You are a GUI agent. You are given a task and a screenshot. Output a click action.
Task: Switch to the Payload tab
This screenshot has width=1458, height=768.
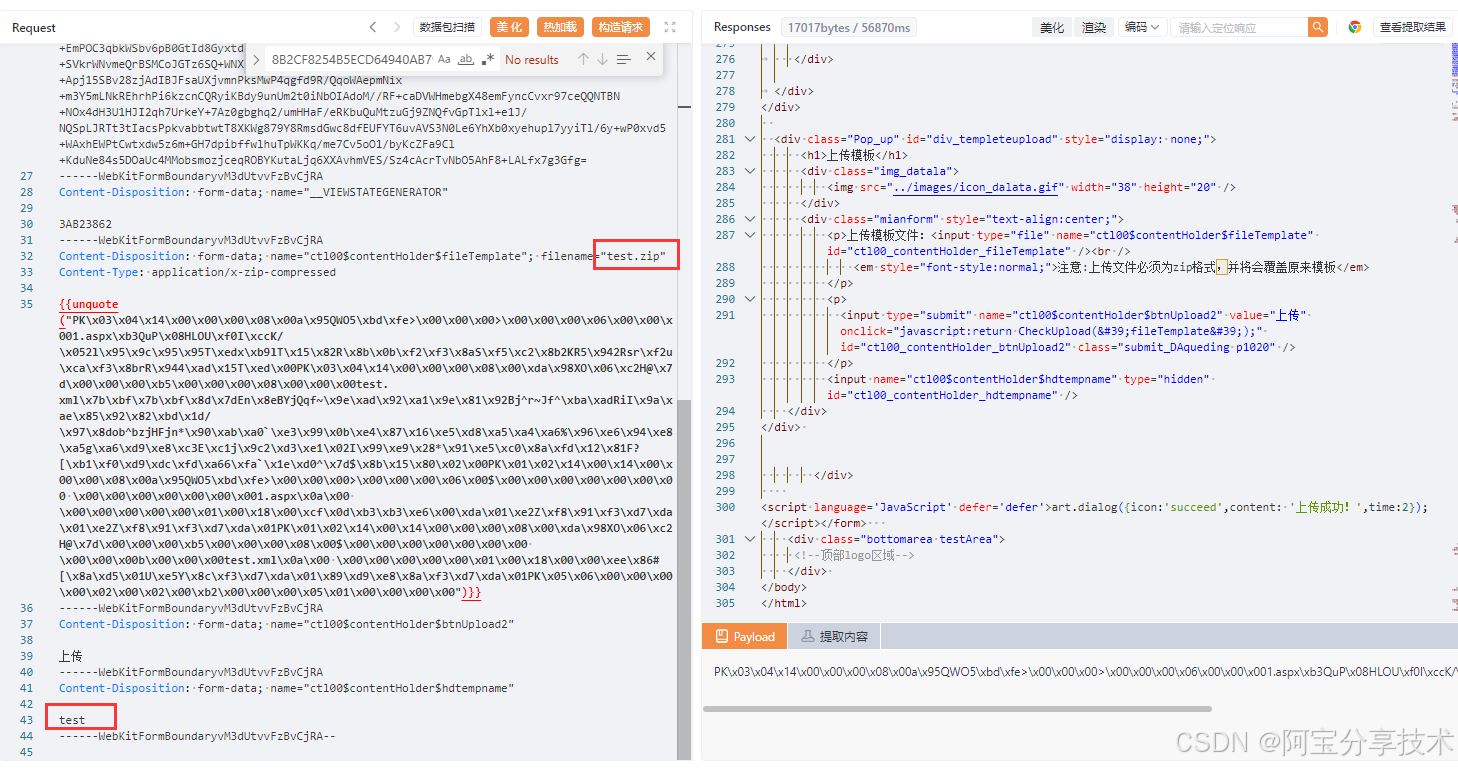[744, 636]
